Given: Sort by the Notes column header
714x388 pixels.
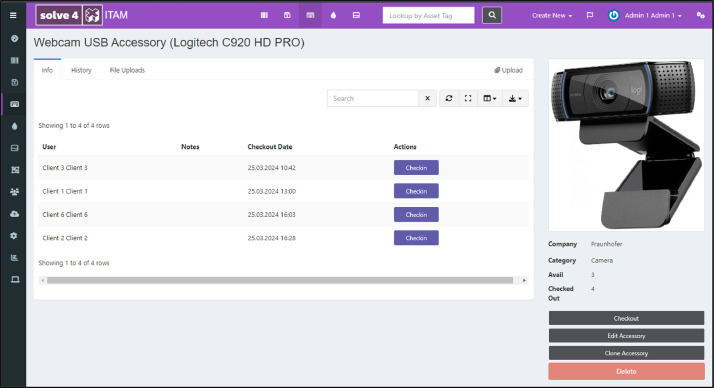Looking at the screenshot, I should 190,147.
